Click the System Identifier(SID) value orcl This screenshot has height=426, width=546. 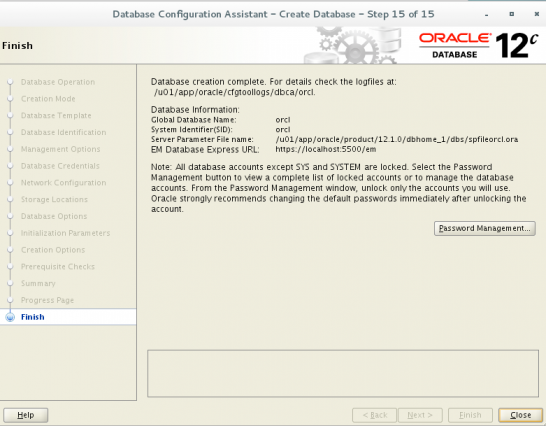283,130
